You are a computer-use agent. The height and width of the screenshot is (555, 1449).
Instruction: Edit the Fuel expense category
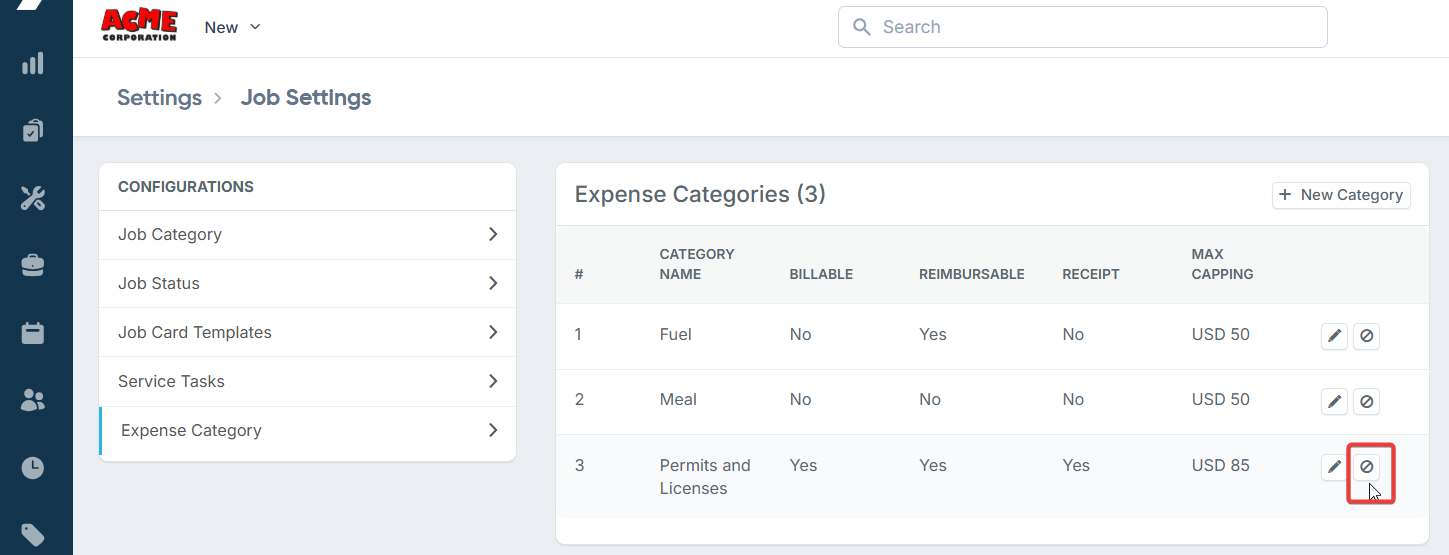1334,336
